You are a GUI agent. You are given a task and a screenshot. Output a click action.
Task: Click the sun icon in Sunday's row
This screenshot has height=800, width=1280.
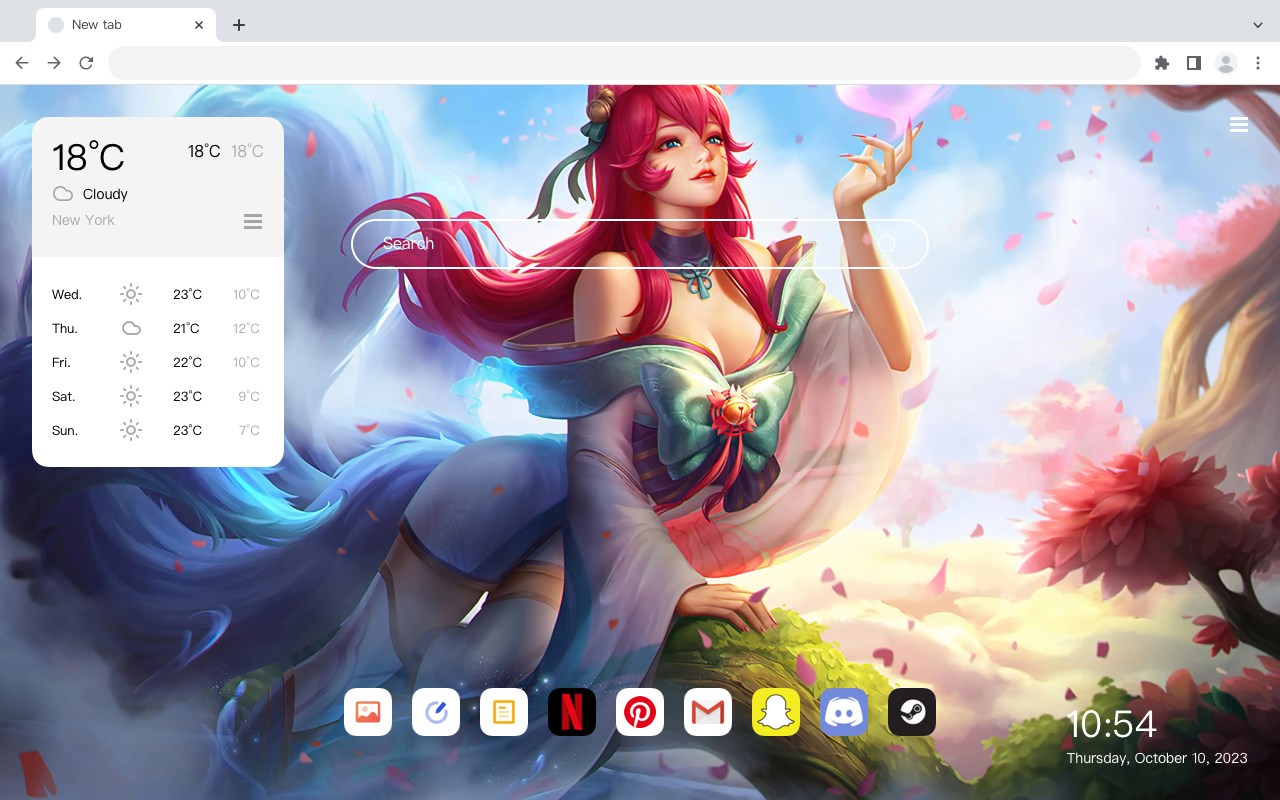coord(131,430)
